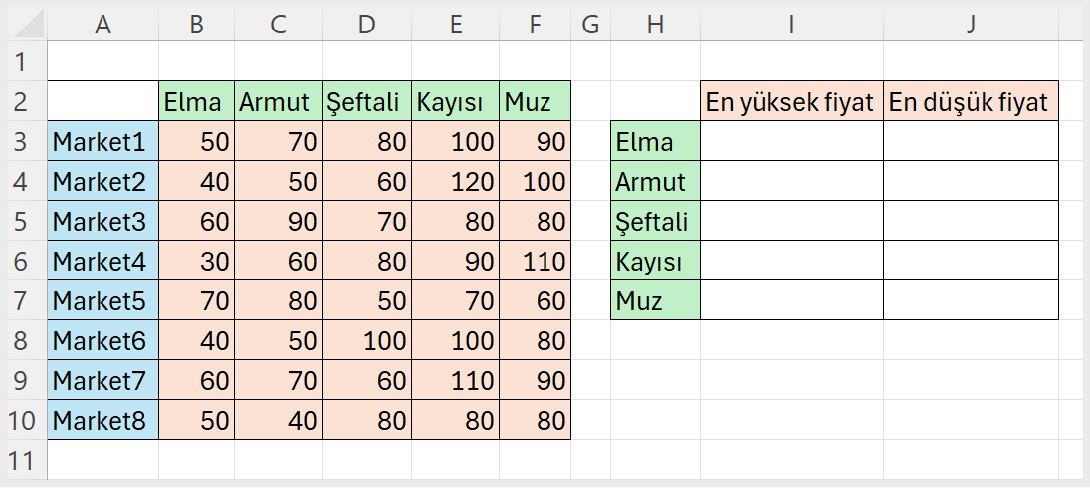Select empty highest price cell for Kayısı

(x=791, y=261)
